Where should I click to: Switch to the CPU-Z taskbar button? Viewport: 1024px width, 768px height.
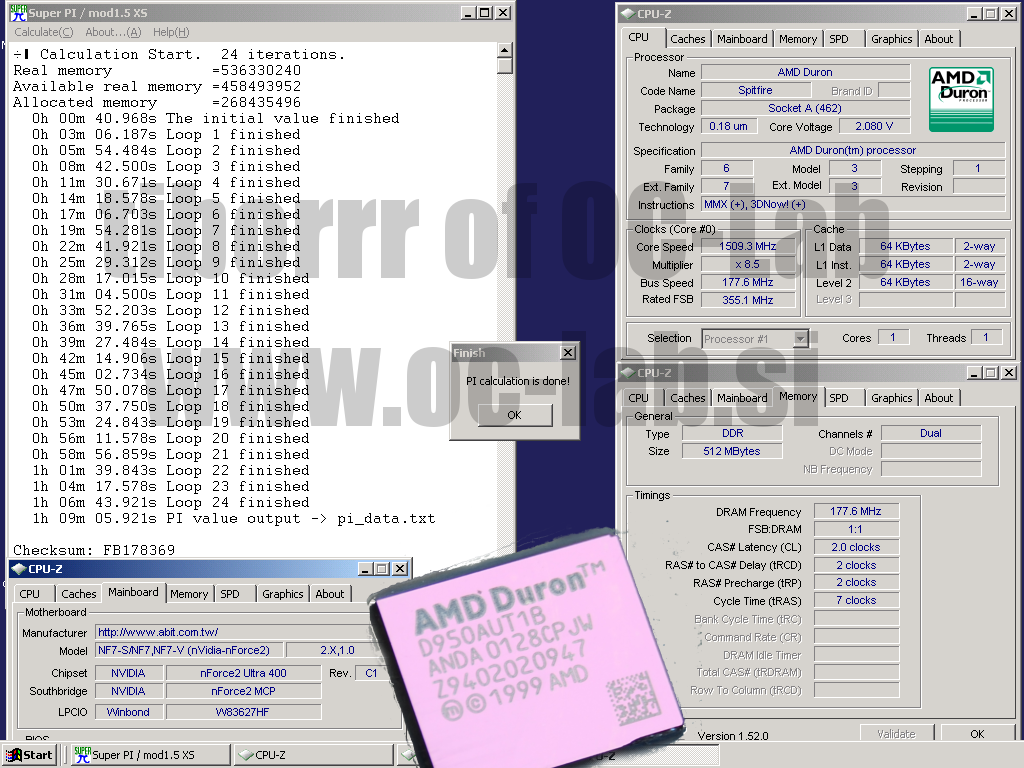point(313,755)
